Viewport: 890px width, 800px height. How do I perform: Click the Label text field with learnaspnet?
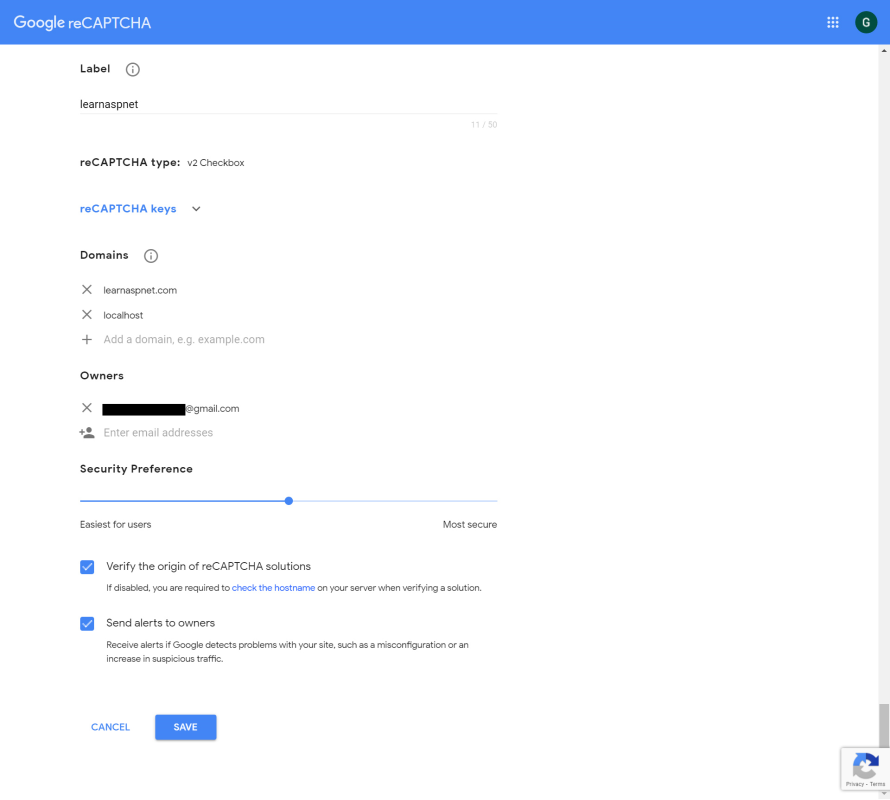click(x=288, y=104)
